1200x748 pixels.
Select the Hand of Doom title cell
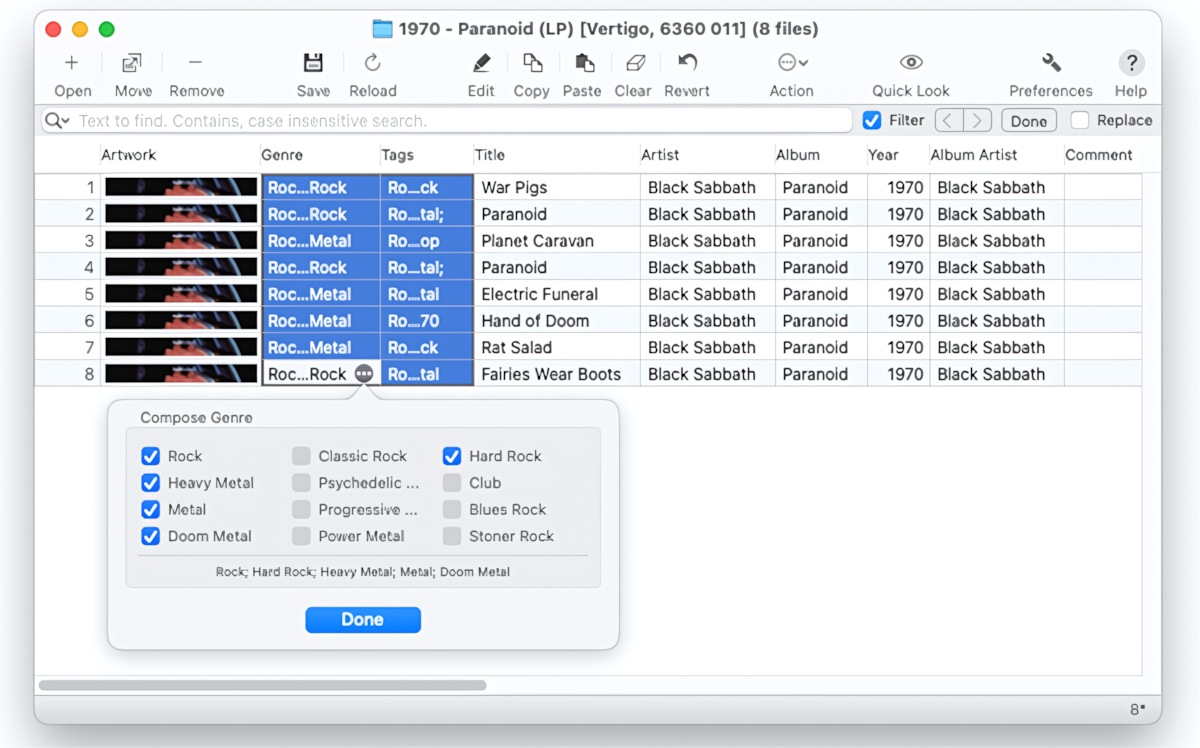click(557, 321)
